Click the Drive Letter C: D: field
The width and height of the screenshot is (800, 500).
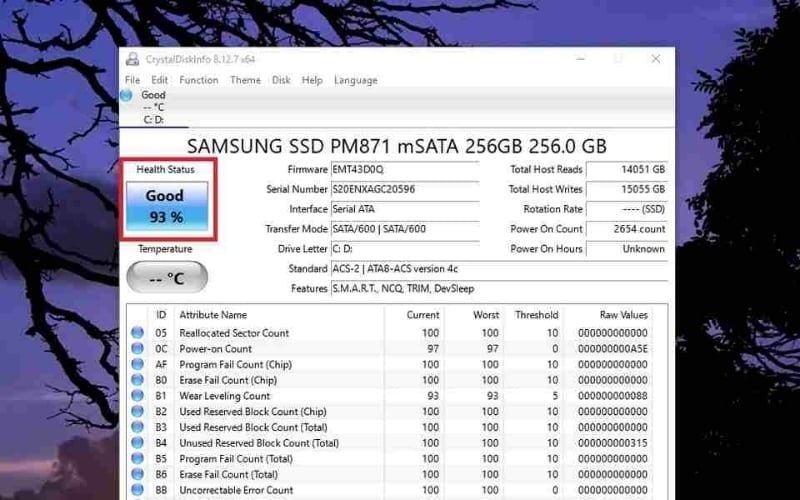click(405, 249)
